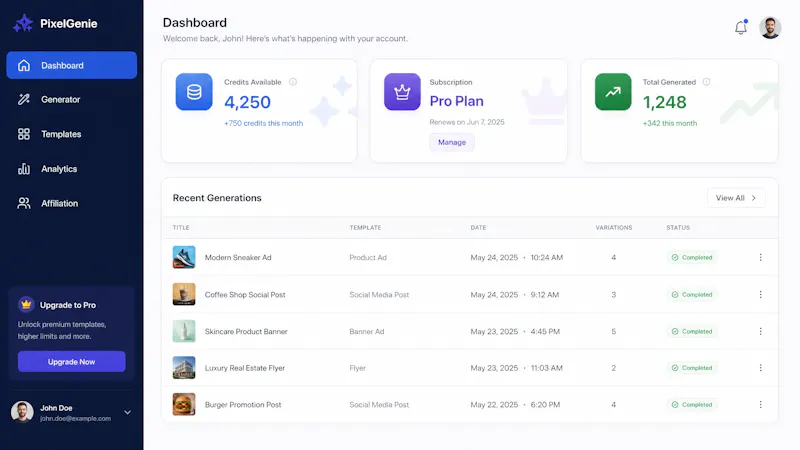Viewport: 800px width, 450px height.
Task: Open the options menu for Burger Promotion Post
Action: (760, 405)
